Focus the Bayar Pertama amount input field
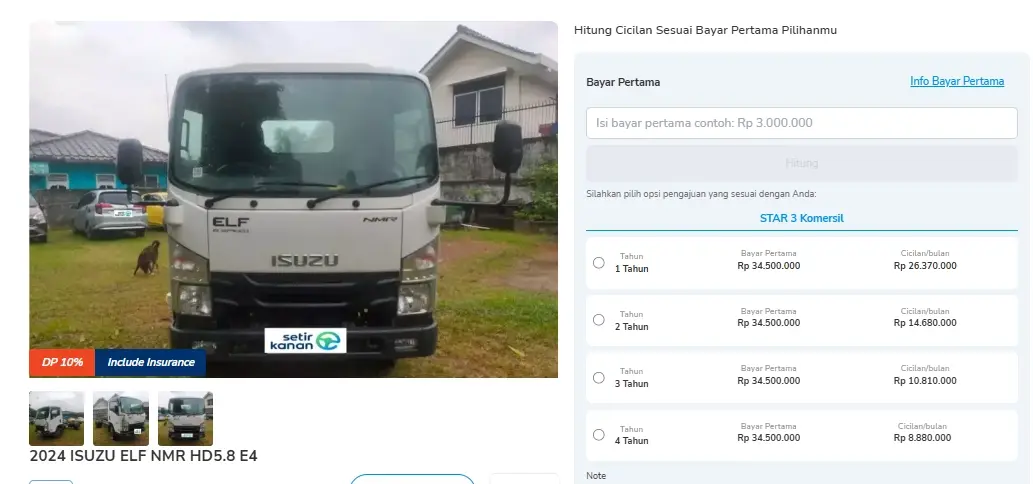The width and height of the screenshot is (1033, 484). (801, 123)
